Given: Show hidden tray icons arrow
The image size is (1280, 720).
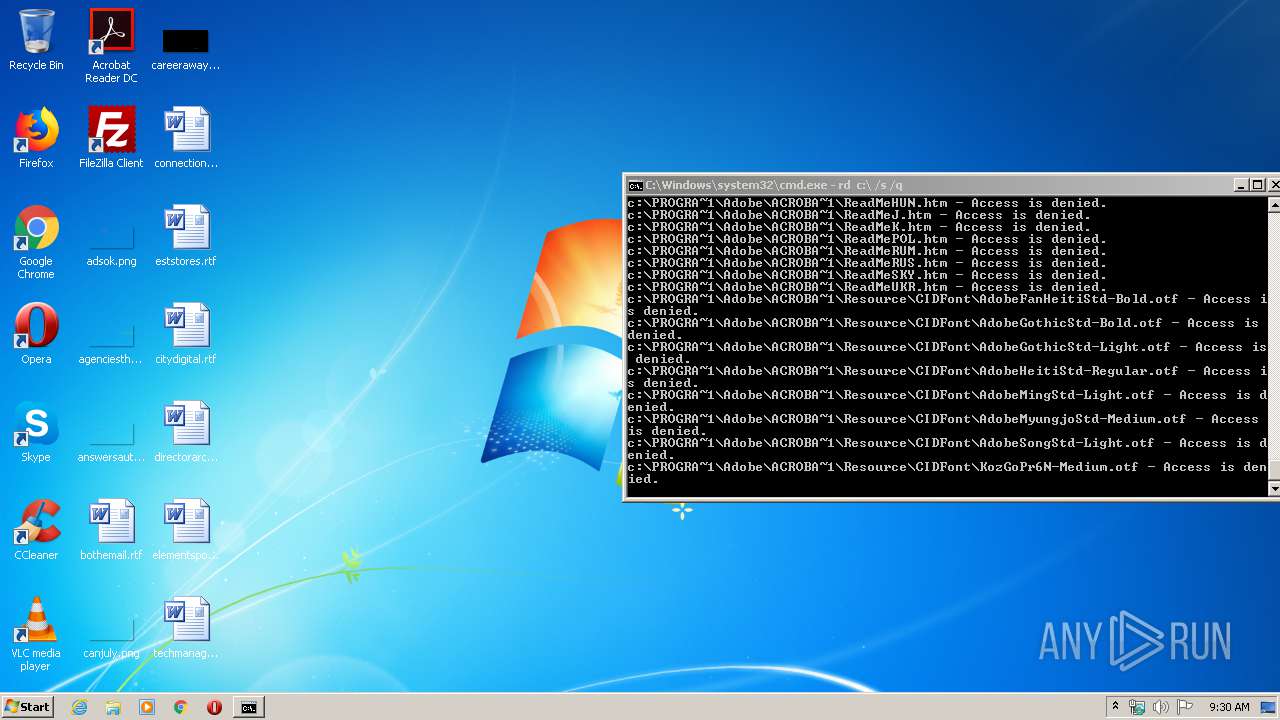Looking at the screenshot, I should click(1115, 707).
